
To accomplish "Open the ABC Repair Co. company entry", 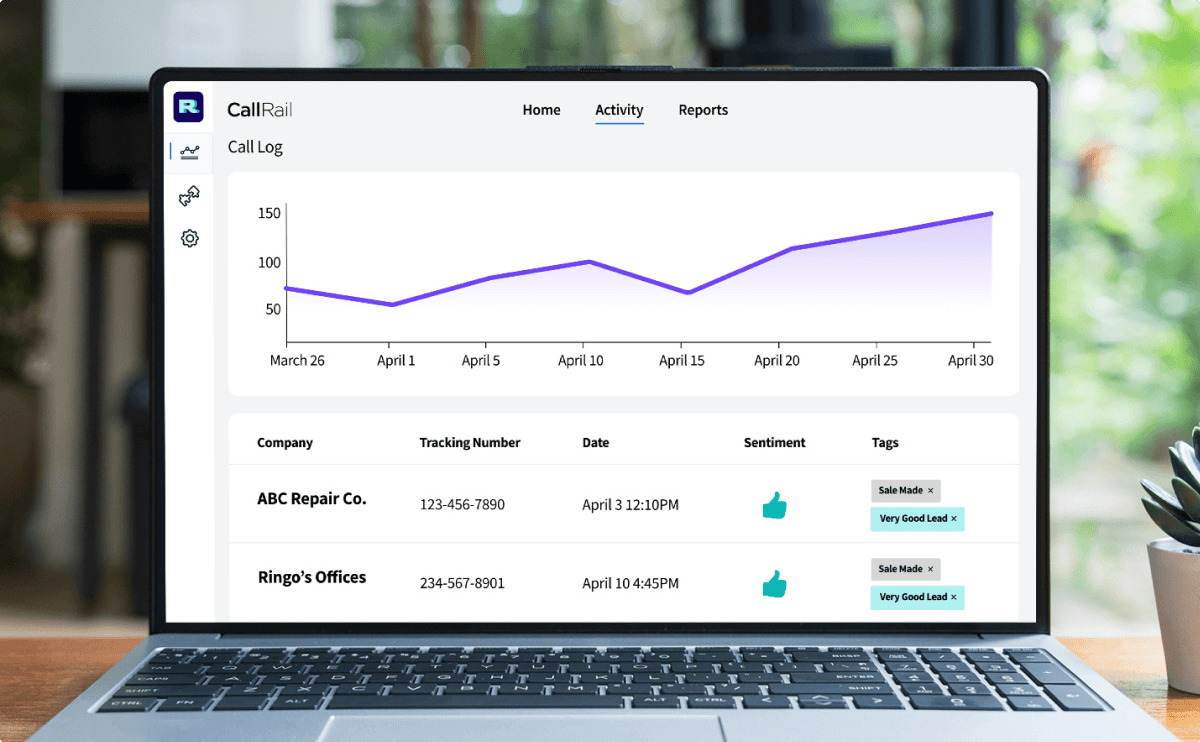I will click(312, 499).
